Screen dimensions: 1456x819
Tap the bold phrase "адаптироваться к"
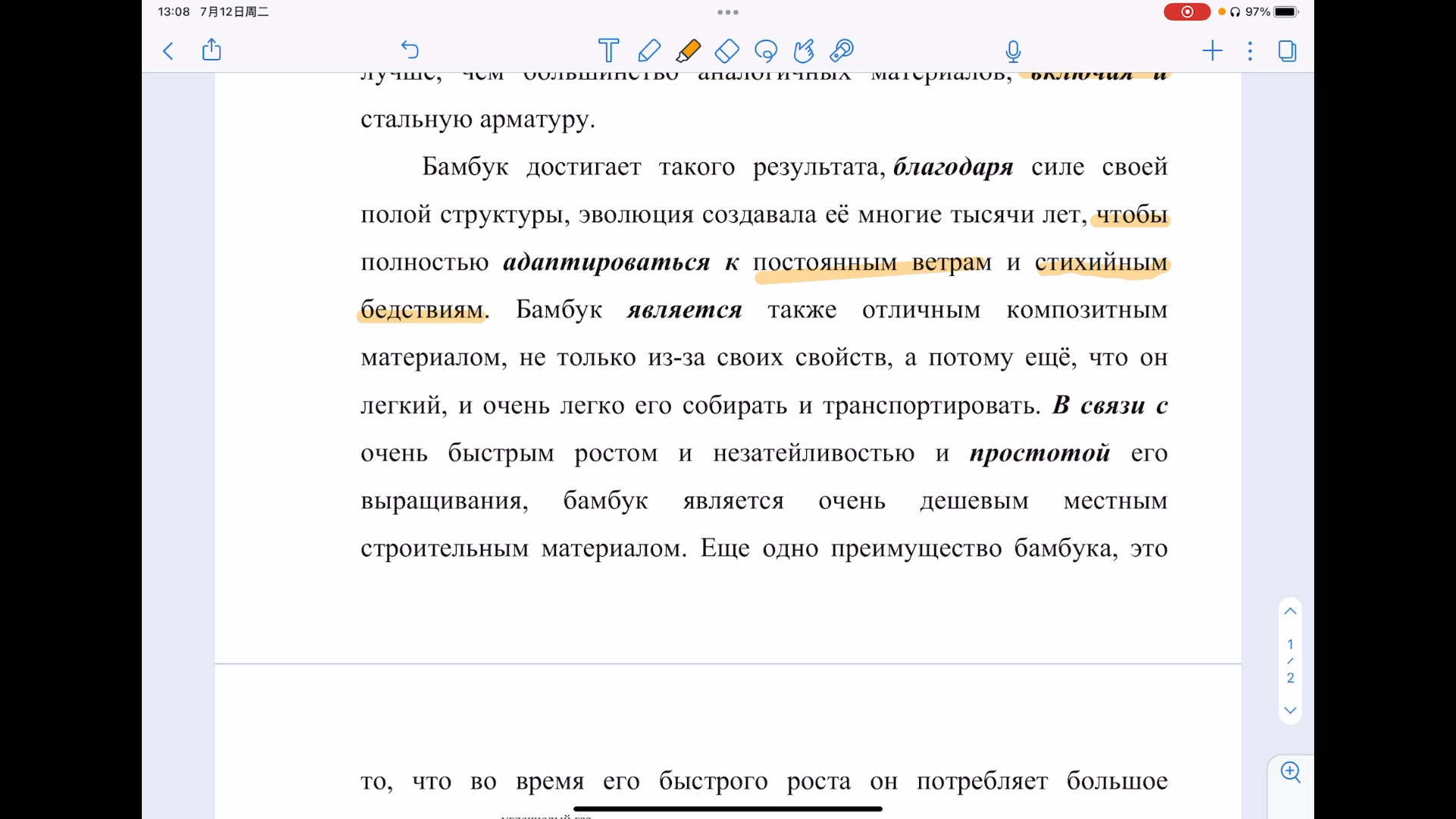coord(621,263)
